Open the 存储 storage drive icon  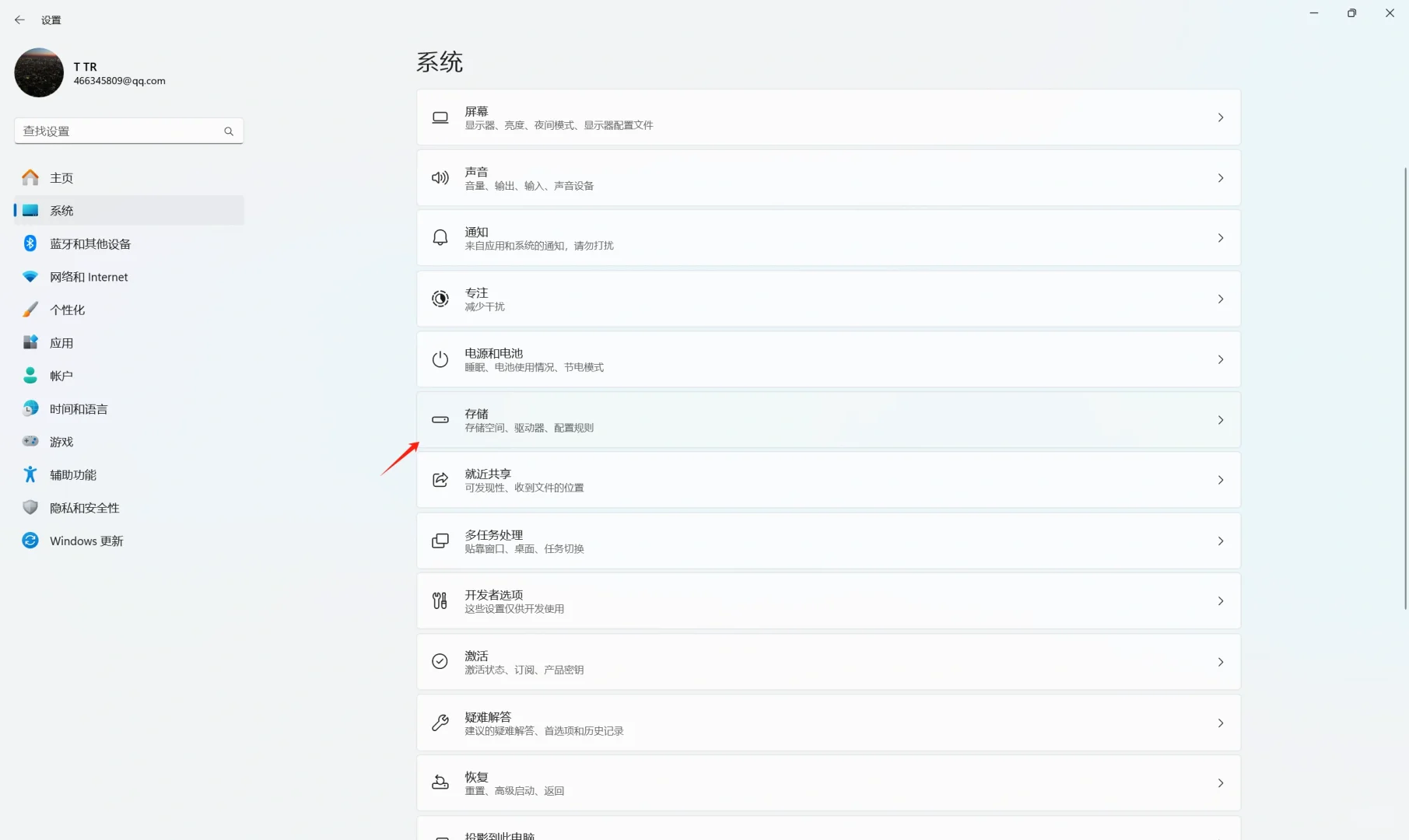pyautogui.click(x=440, y=419)
